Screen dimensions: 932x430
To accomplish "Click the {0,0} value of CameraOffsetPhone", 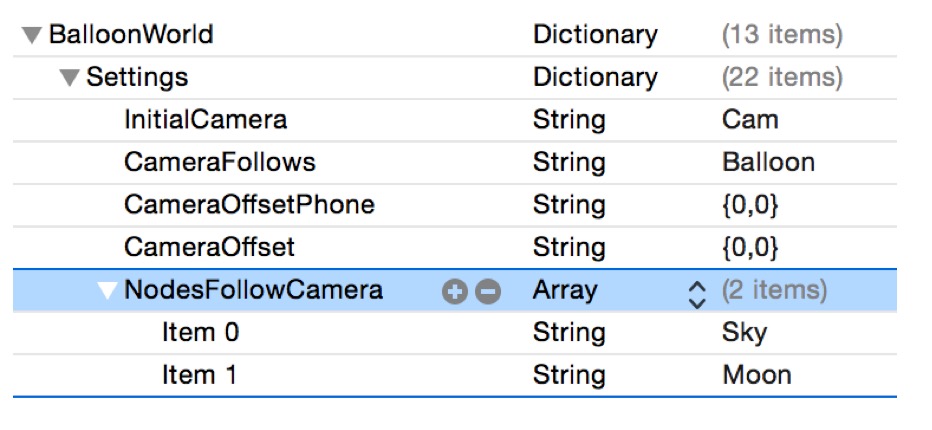I will (x=750, y=205).
